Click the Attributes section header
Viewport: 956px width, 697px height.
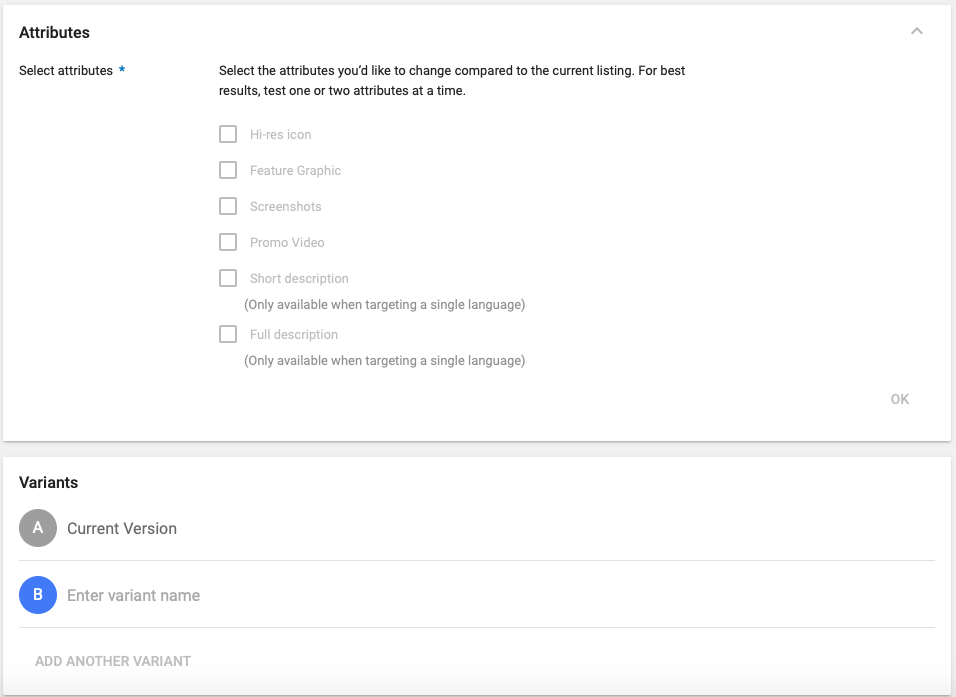point(54,32)
